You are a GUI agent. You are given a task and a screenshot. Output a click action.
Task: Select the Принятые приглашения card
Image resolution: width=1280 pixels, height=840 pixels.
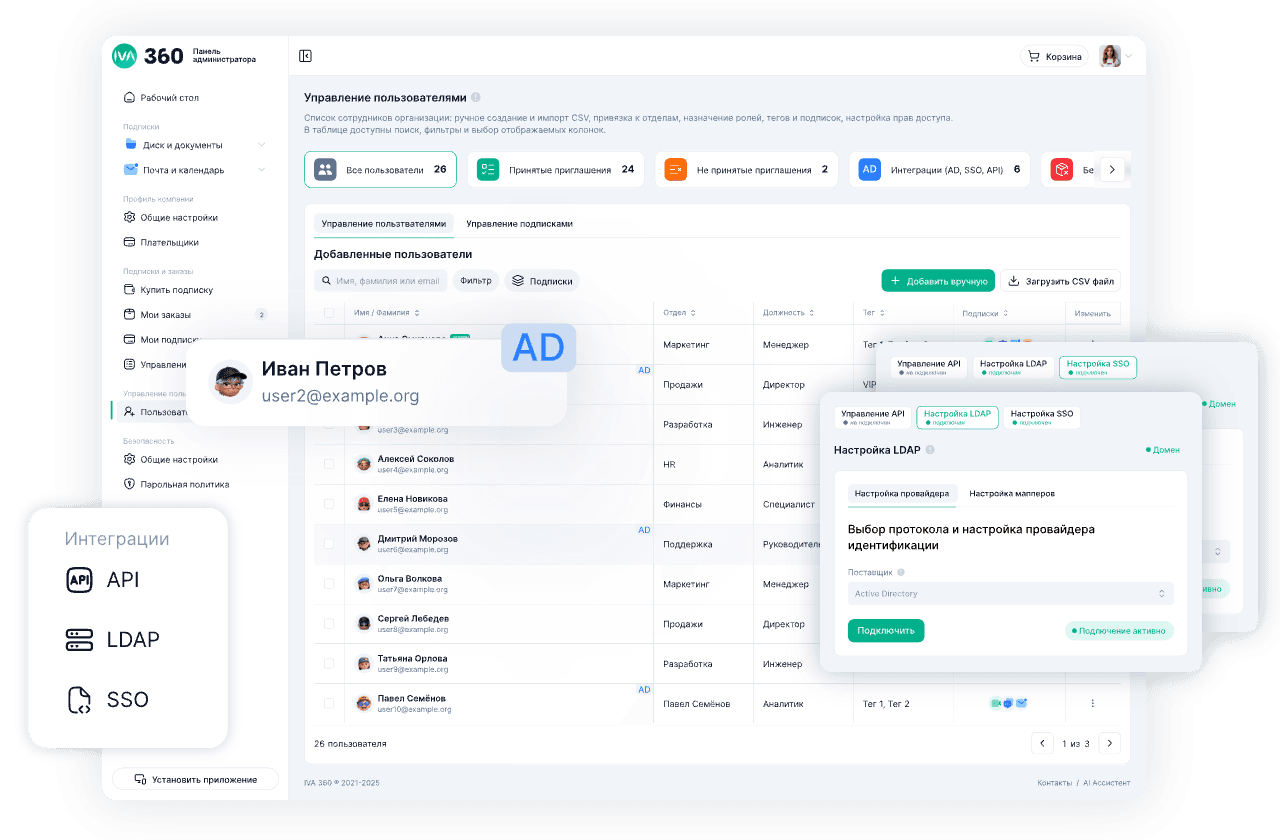pyautogui.click(x=556, y=170)
